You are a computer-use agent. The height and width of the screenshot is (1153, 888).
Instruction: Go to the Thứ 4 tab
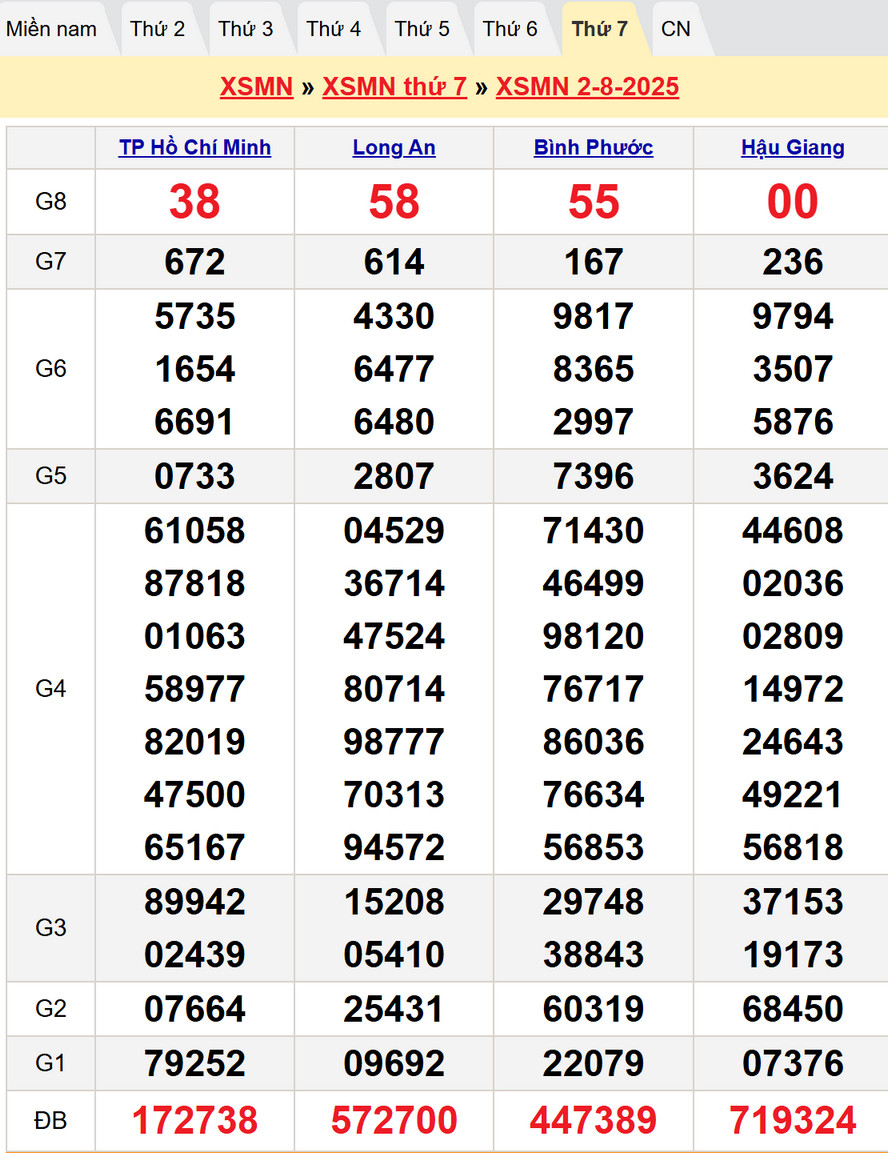(334, 29)
